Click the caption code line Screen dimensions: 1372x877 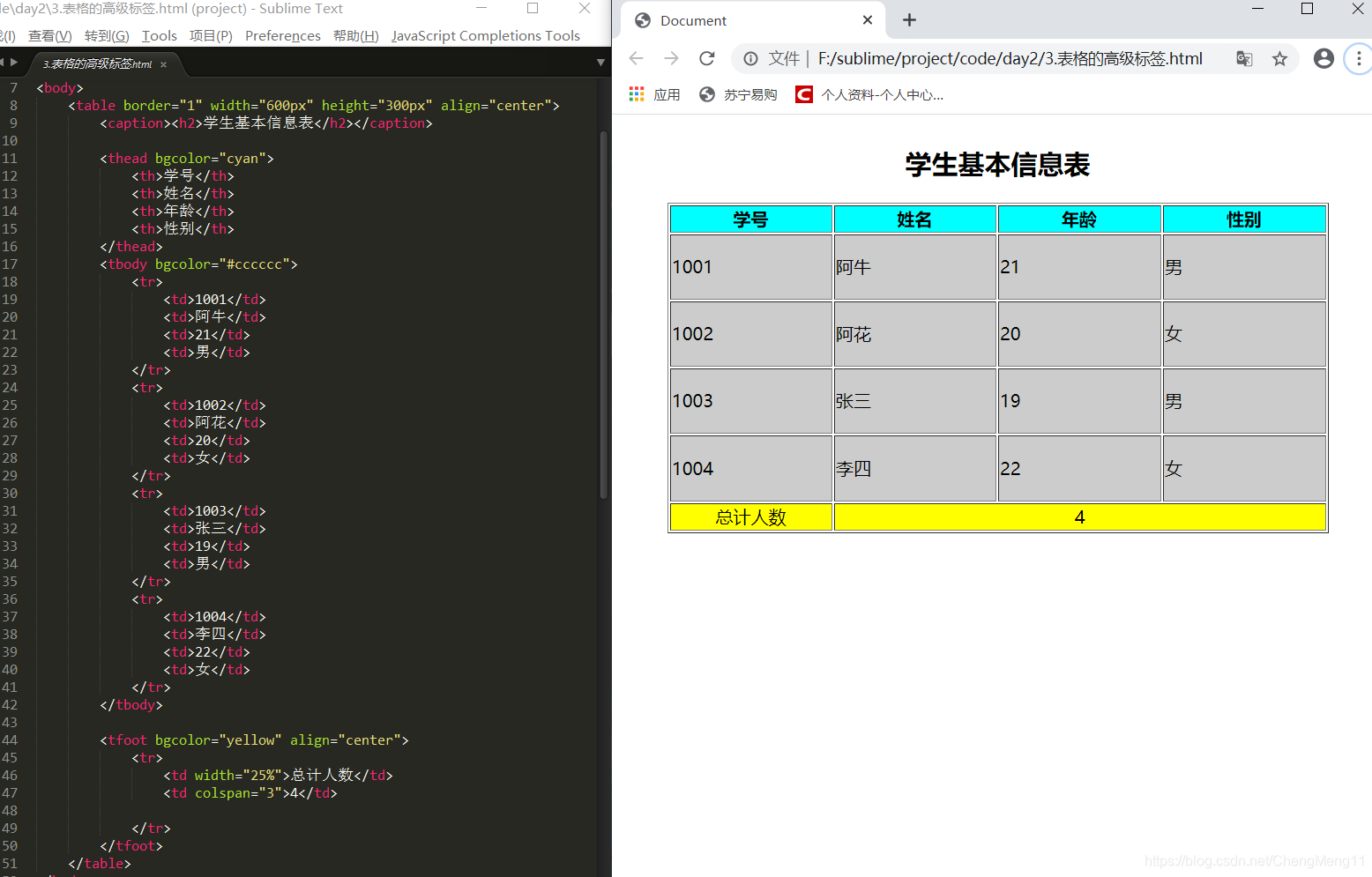pos(266,123)
